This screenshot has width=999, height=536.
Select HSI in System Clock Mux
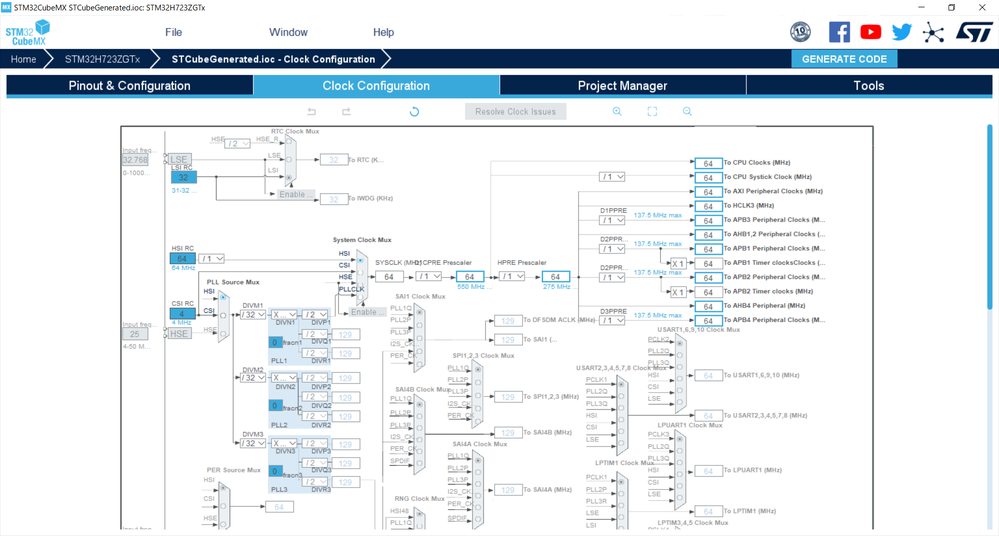pyautogui.click(x=361, y=260)
